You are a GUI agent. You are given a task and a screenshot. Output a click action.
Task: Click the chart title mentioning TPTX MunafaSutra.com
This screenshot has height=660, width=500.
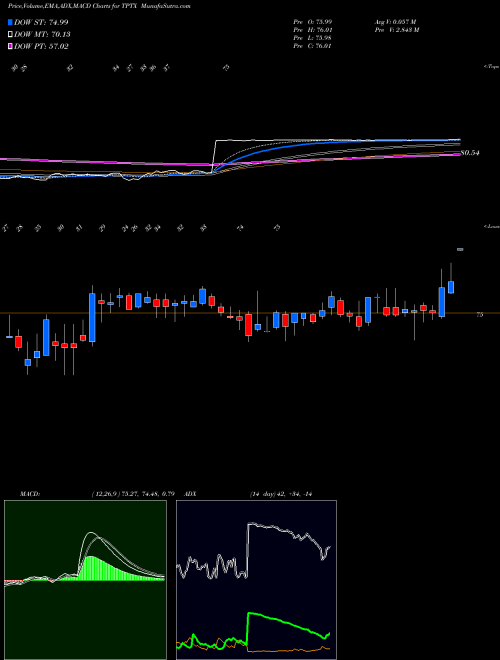100,6
